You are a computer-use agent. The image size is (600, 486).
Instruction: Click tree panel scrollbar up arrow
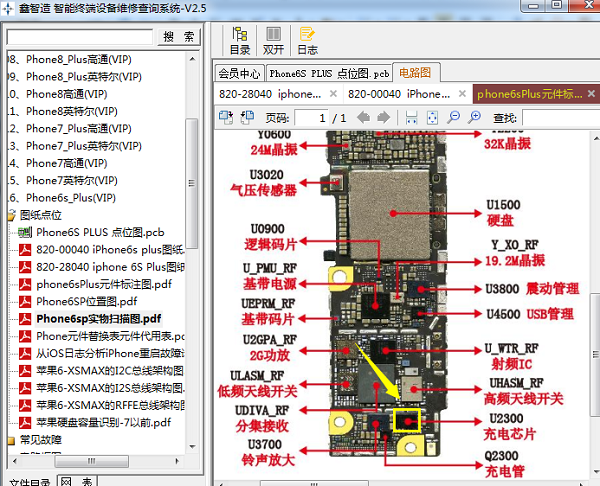pos(192,59)
